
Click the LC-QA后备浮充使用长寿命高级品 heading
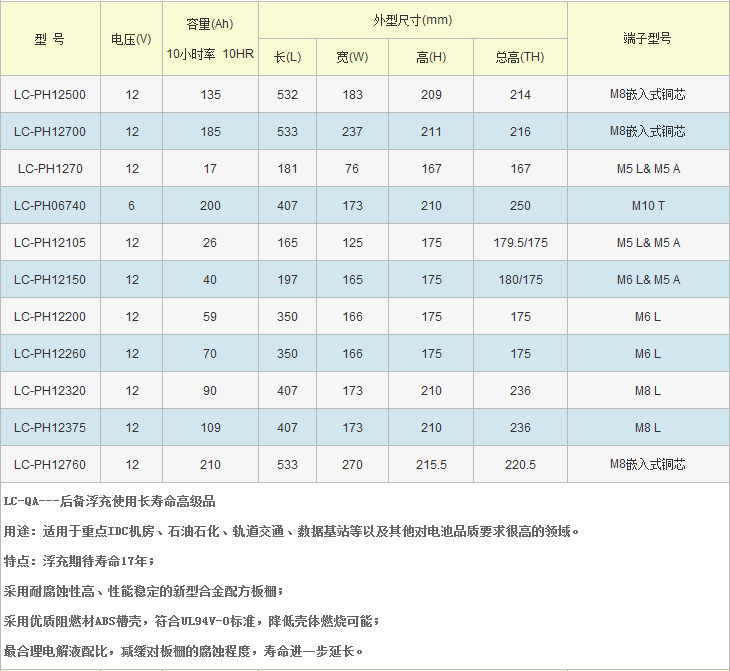[x=110, y=502]
